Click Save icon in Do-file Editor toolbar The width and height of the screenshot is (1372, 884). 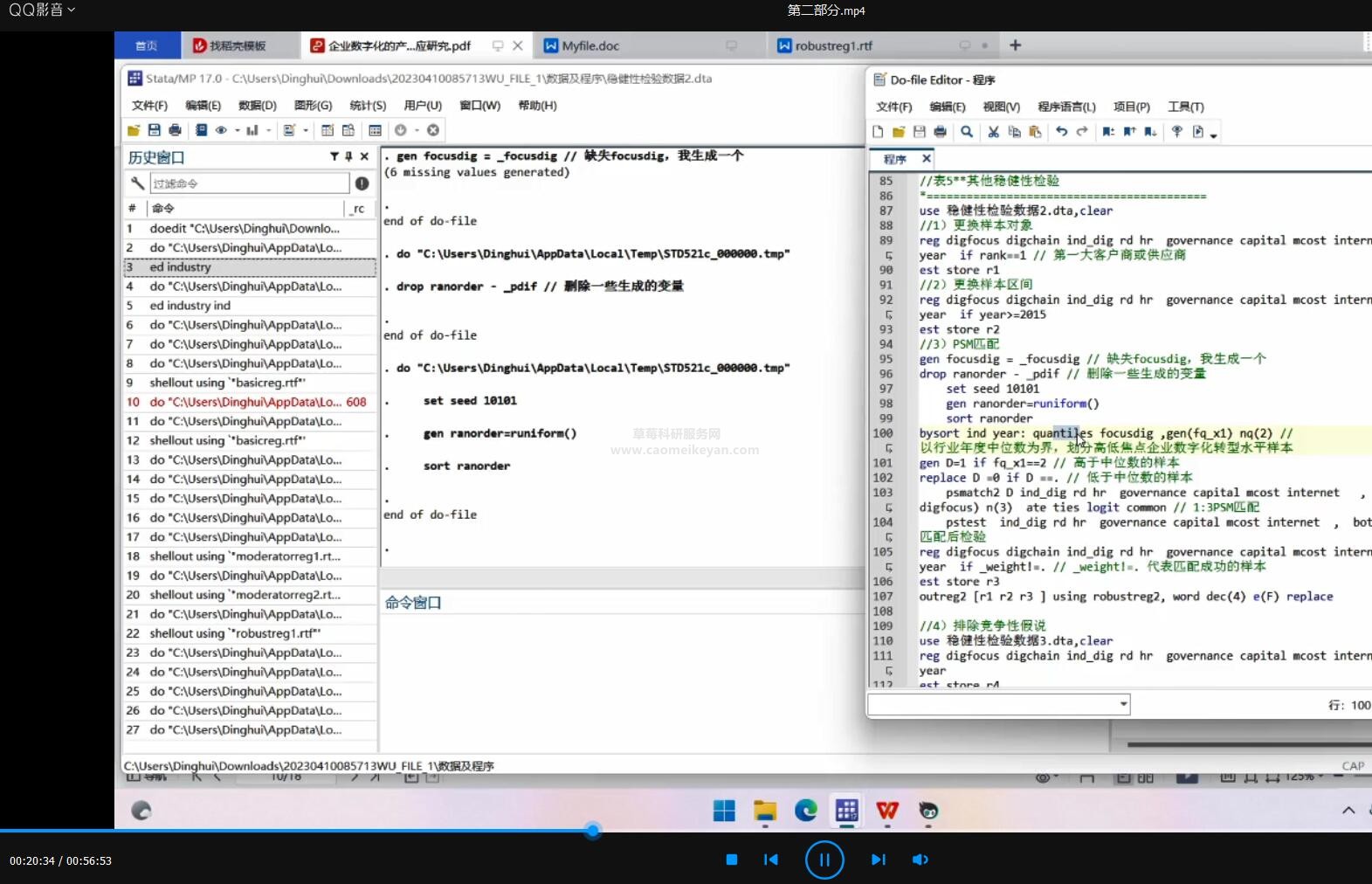click(x=919, y=131)
